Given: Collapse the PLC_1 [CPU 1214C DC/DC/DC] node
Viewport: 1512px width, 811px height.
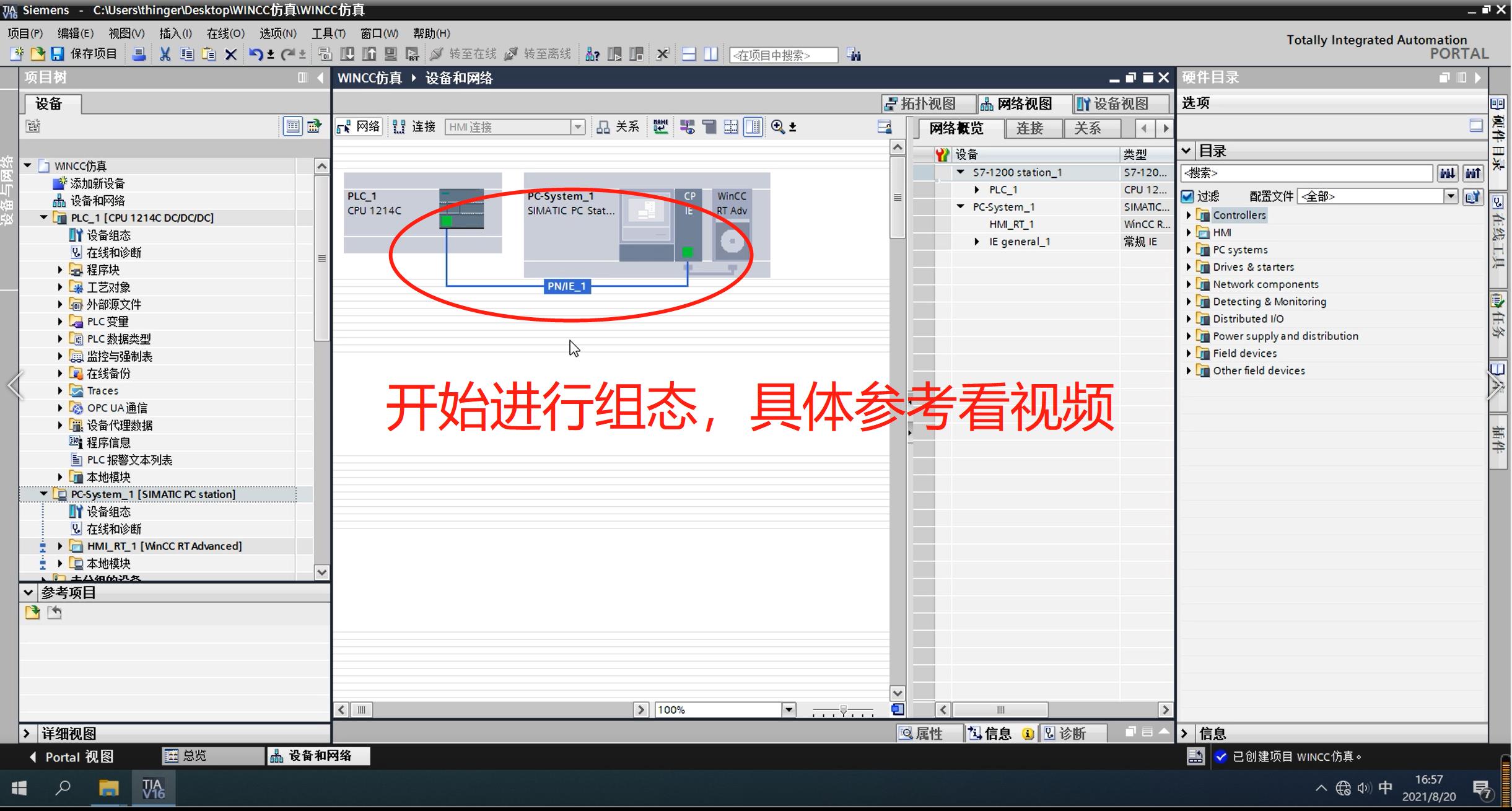Looking at the screenshot, I should click(43, 217).
